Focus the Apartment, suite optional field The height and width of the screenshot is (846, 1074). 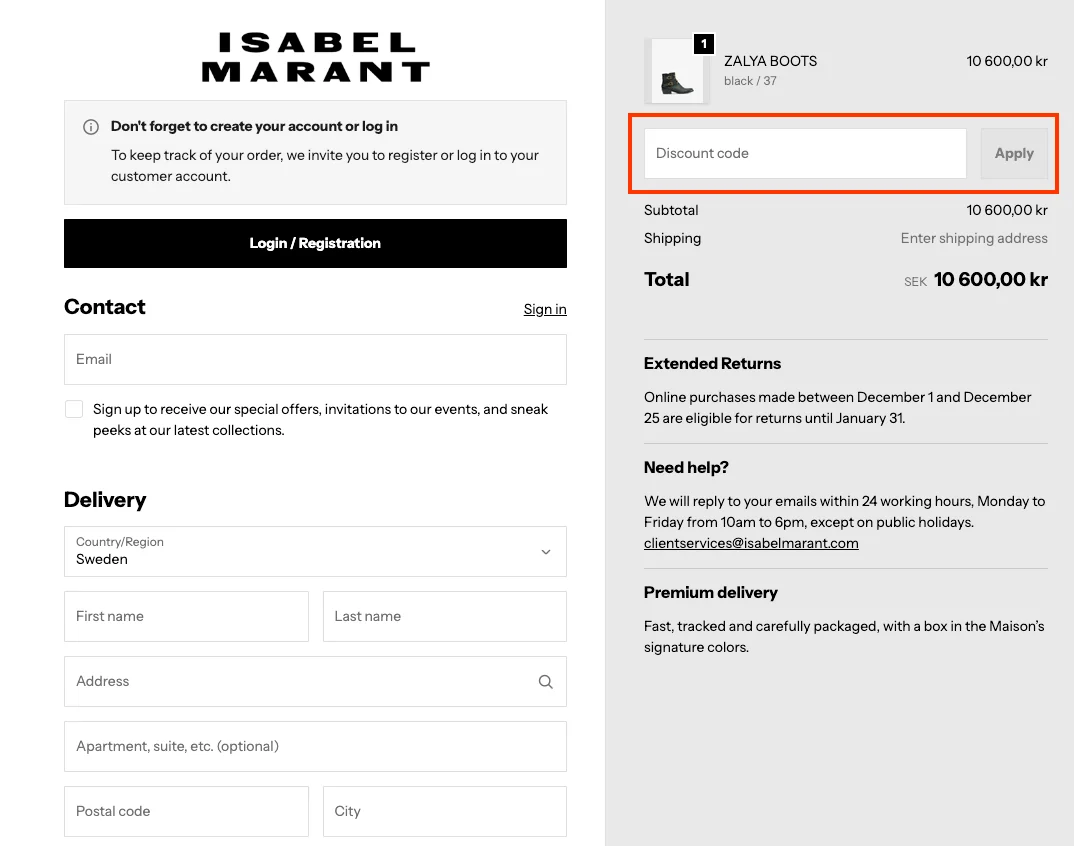(315, 747)
